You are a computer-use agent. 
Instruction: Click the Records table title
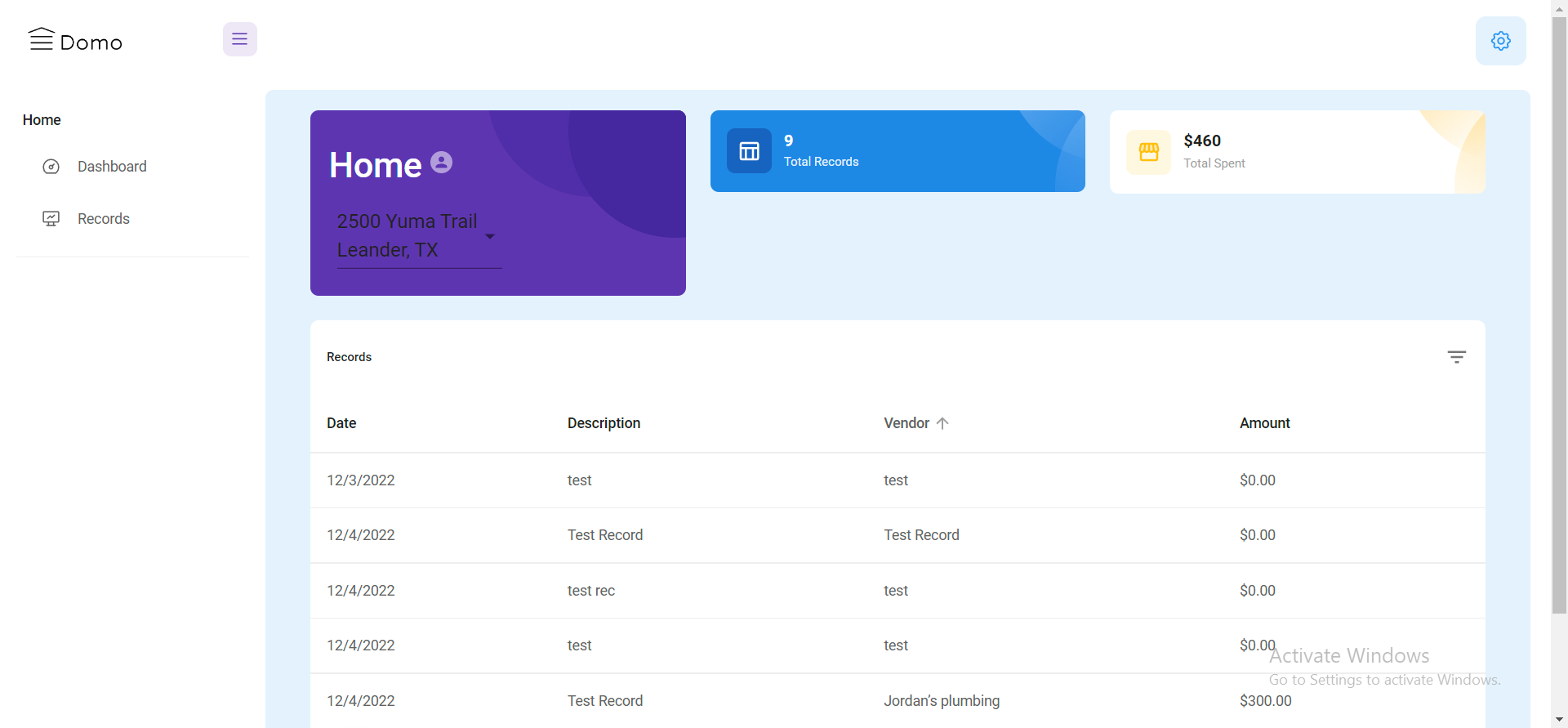349,357
